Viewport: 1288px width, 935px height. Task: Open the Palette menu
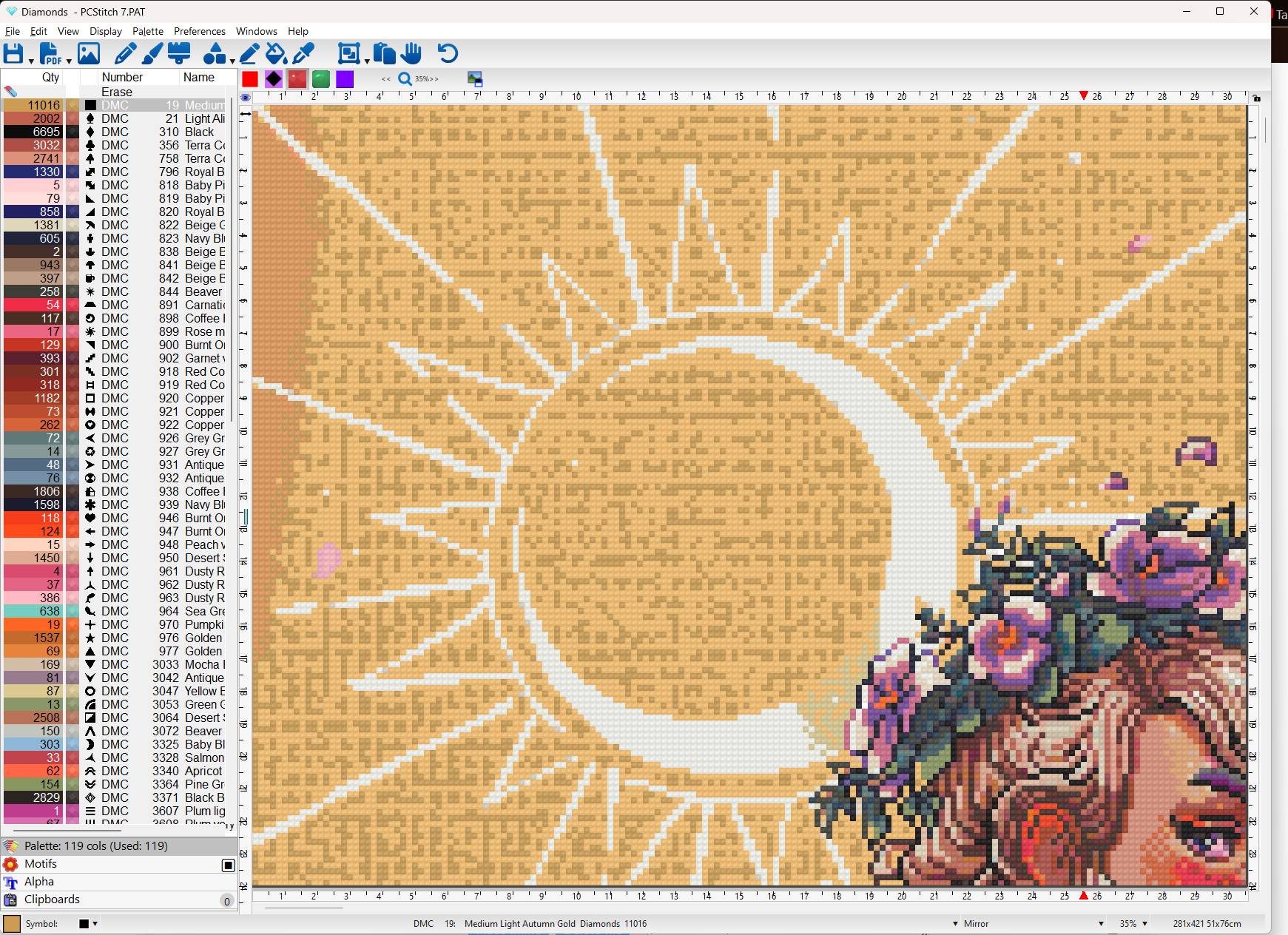click(x=148, y=31)
